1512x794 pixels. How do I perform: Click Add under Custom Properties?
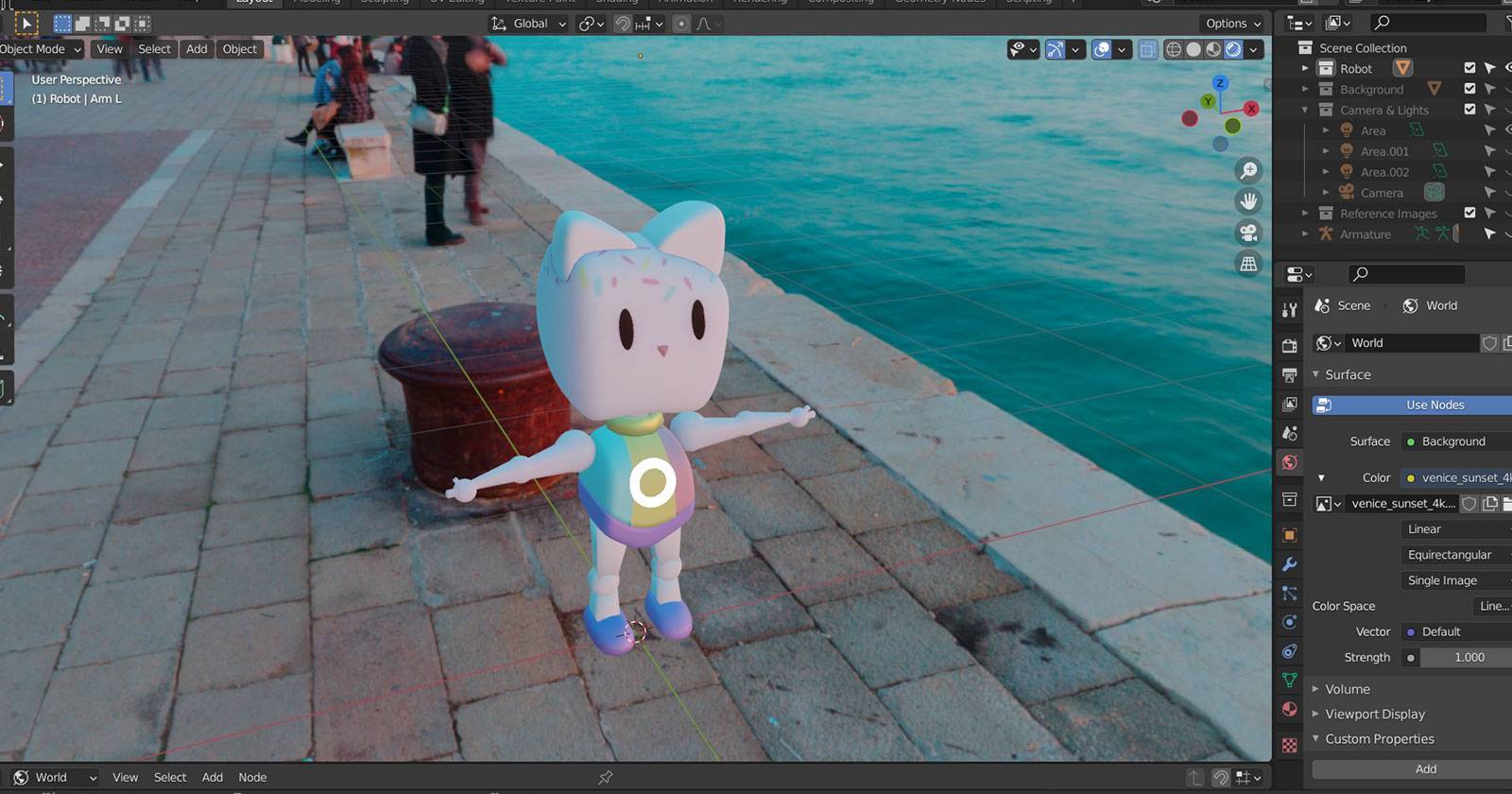click(x=1412, y=769)
